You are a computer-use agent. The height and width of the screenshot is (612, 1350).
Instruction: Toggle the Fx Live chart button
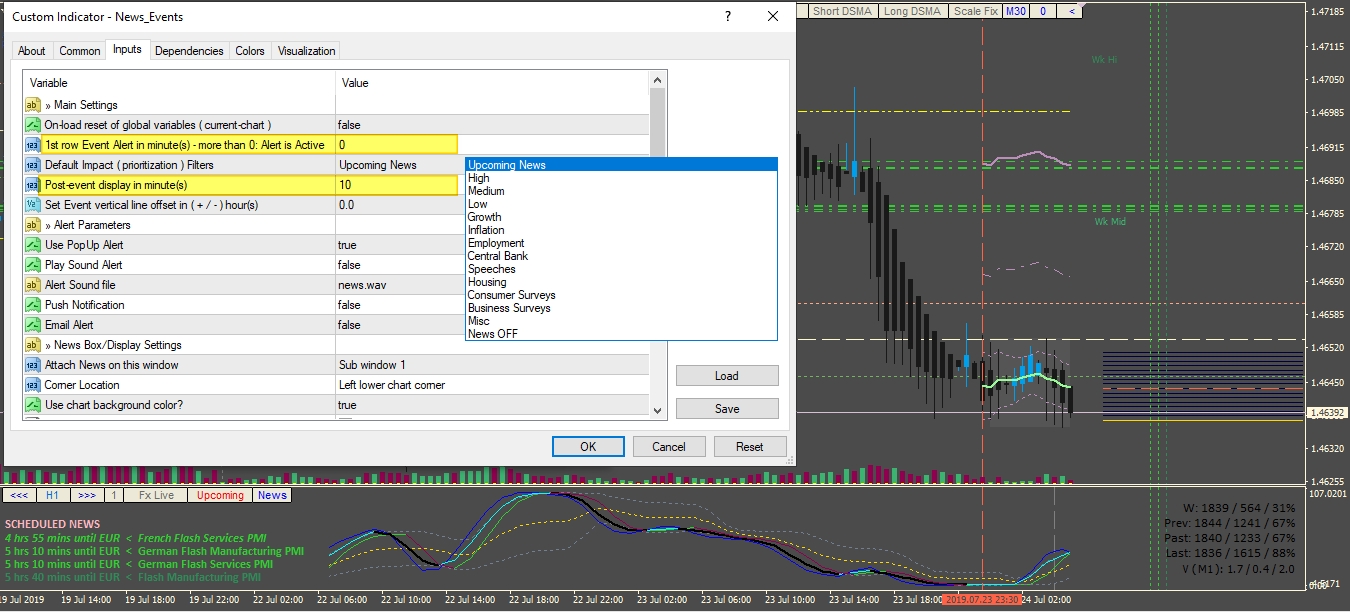tap(156, 495)
